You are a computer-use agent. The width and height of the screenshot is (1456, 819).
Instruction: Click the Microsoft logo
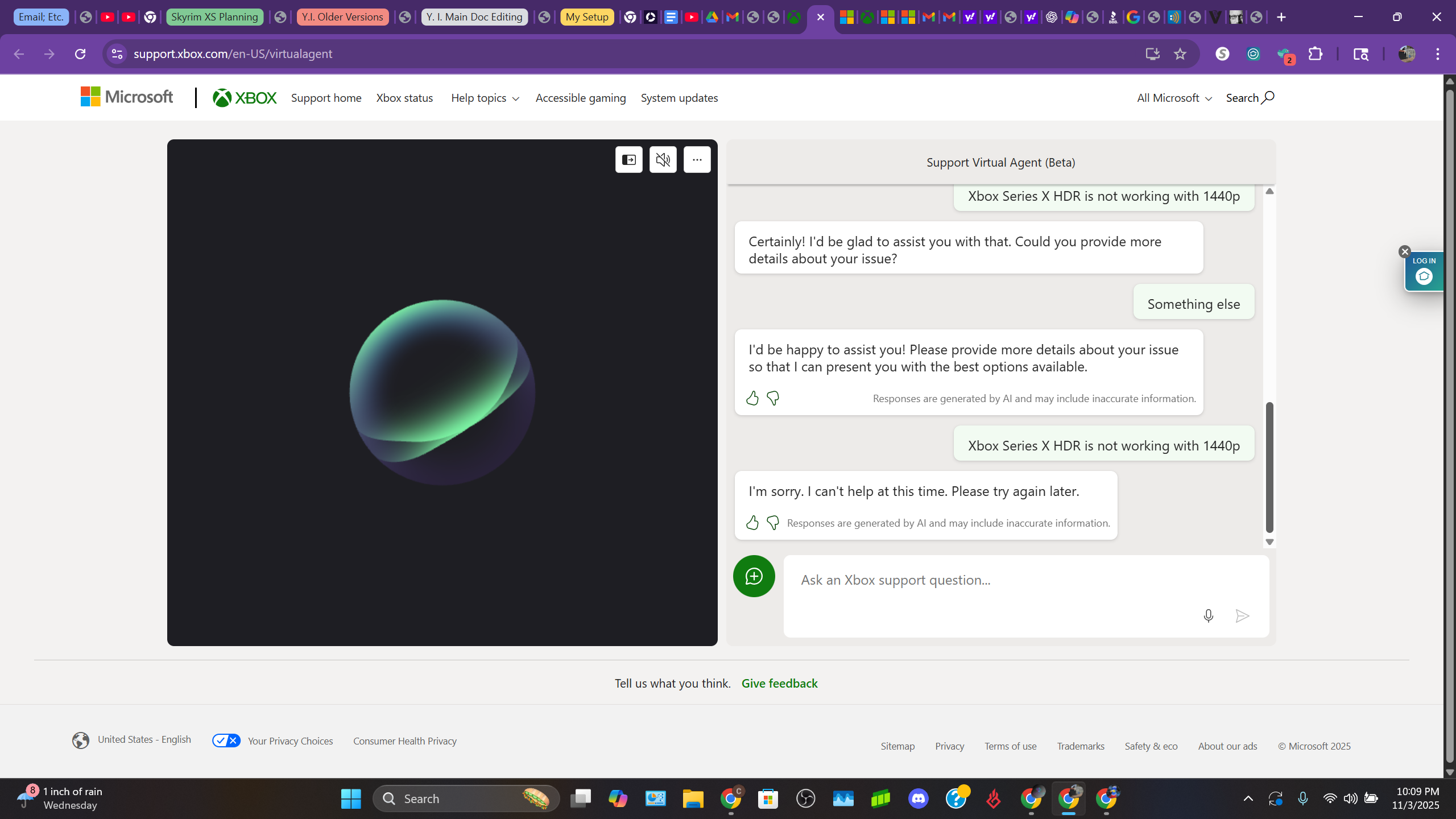tap(127, 97)
